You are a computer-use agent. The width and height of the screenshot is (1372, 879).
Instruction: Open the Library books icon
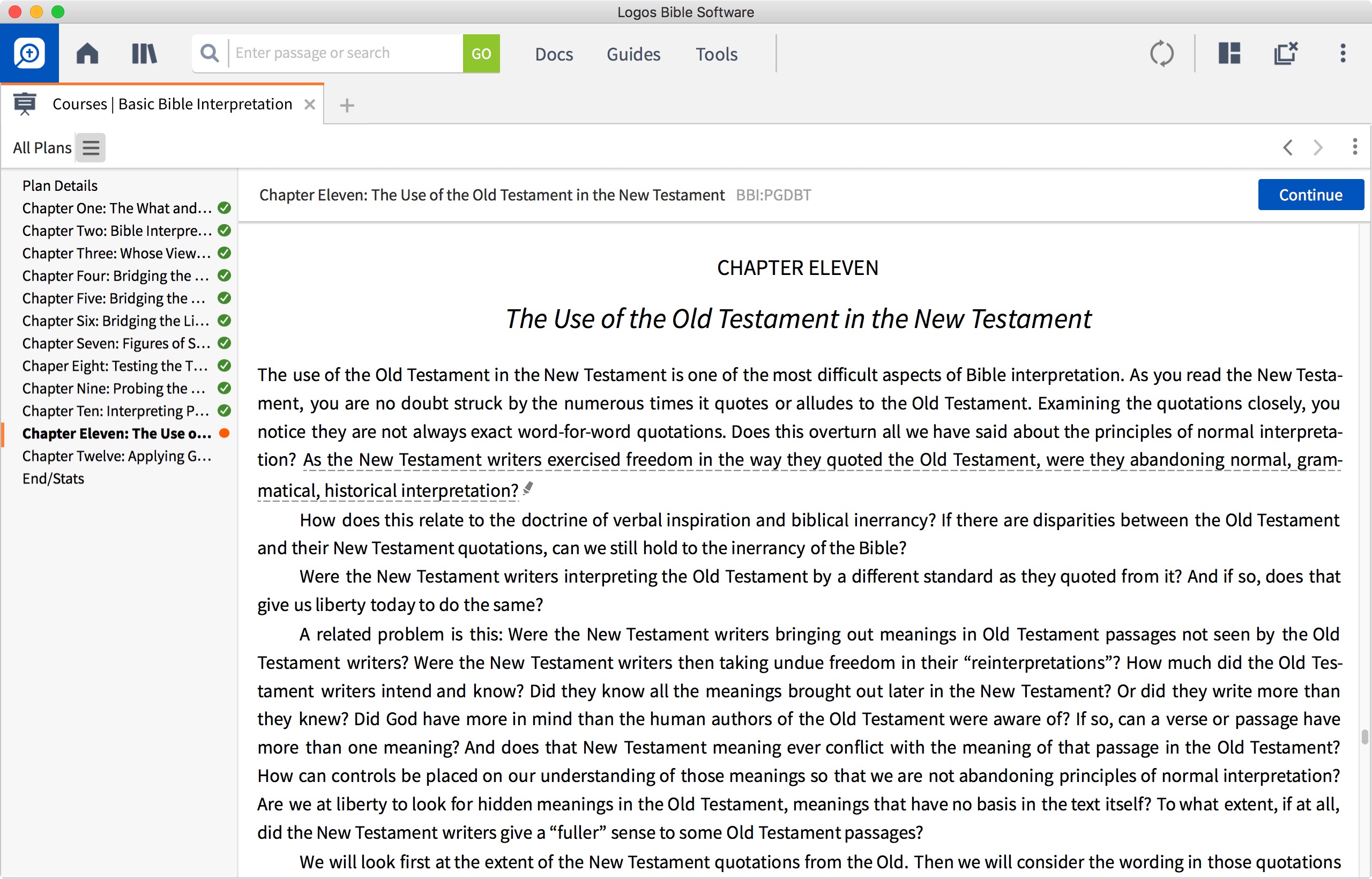[x=144, y=54]
